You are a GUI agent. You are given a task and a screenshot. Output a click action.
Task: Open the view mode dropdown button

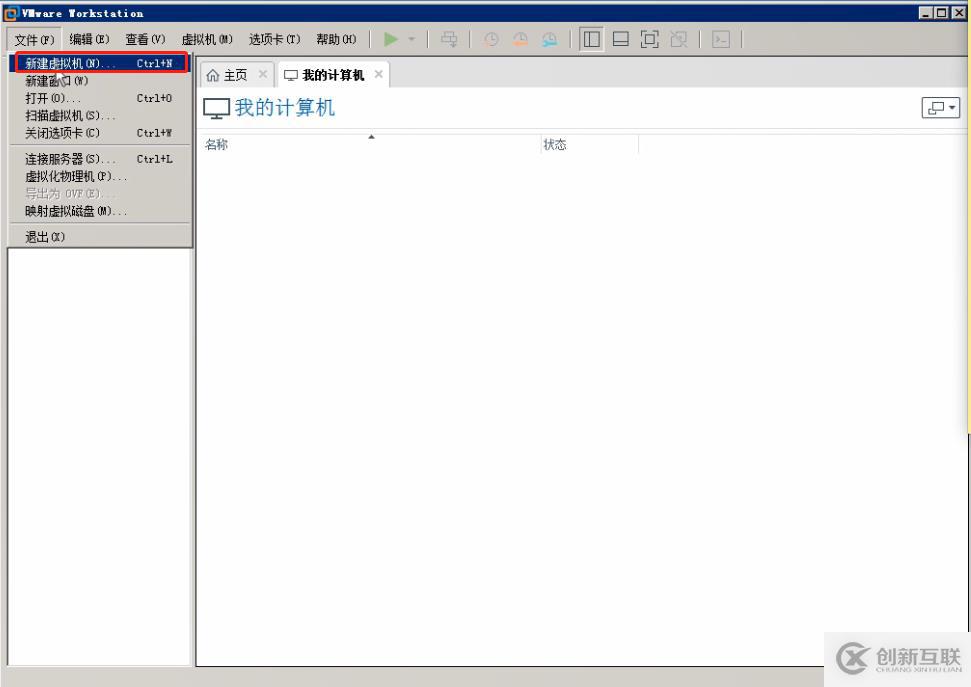click(x=941, y=108)
